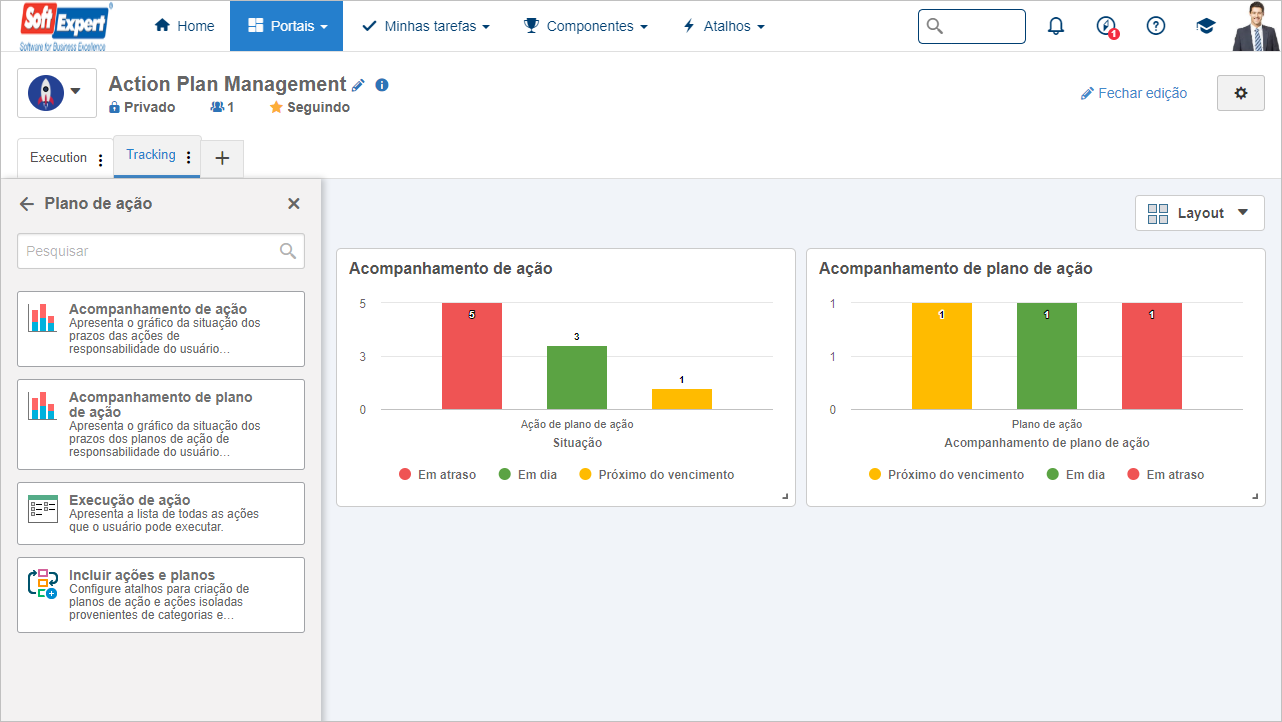Select the Acompanhamento de ação widget card
1282x722 pixels.
pyautogui.click(x=161, y=329)
